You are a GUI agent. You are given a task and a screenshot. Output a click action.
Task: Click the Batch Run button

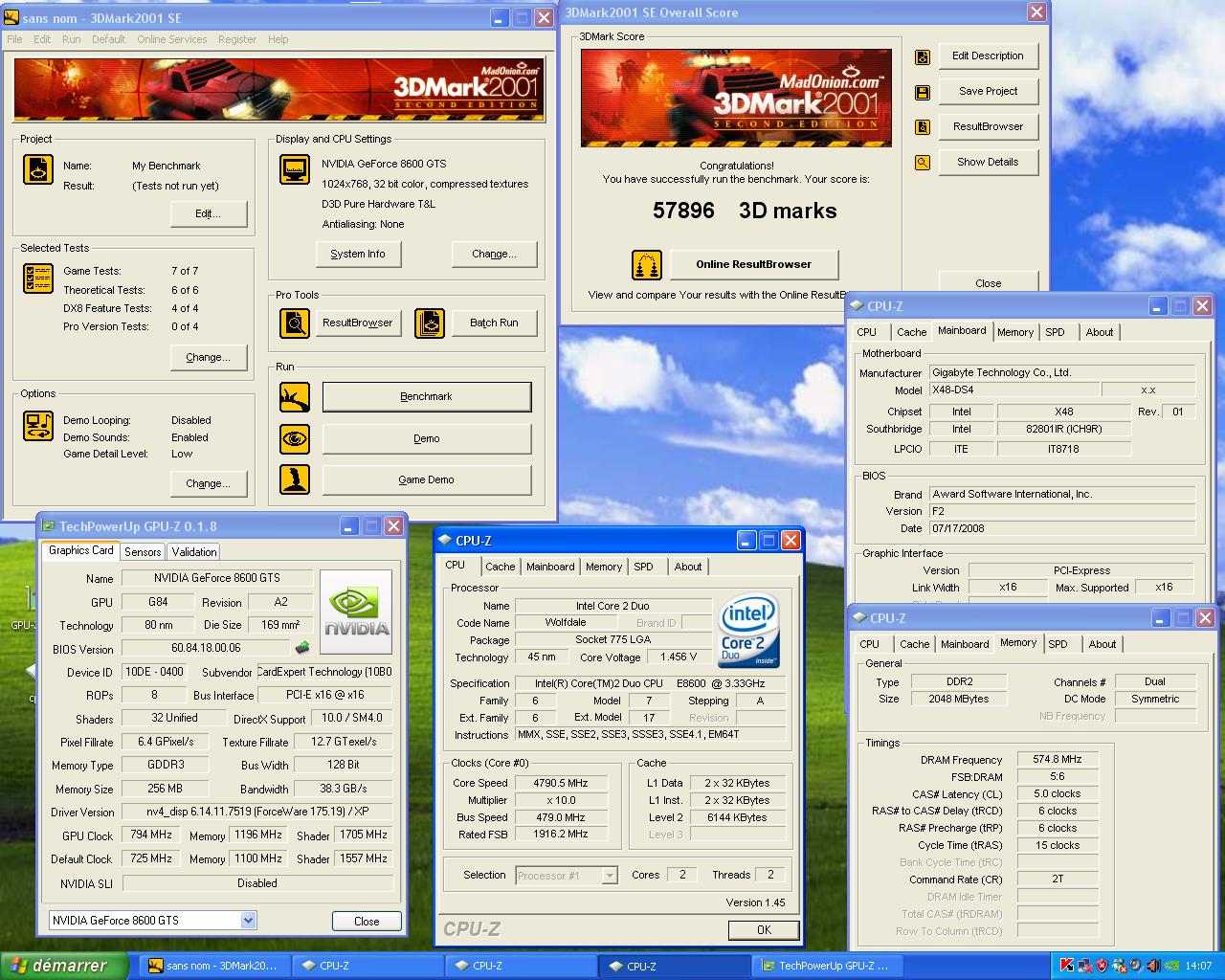coord(494,323)
